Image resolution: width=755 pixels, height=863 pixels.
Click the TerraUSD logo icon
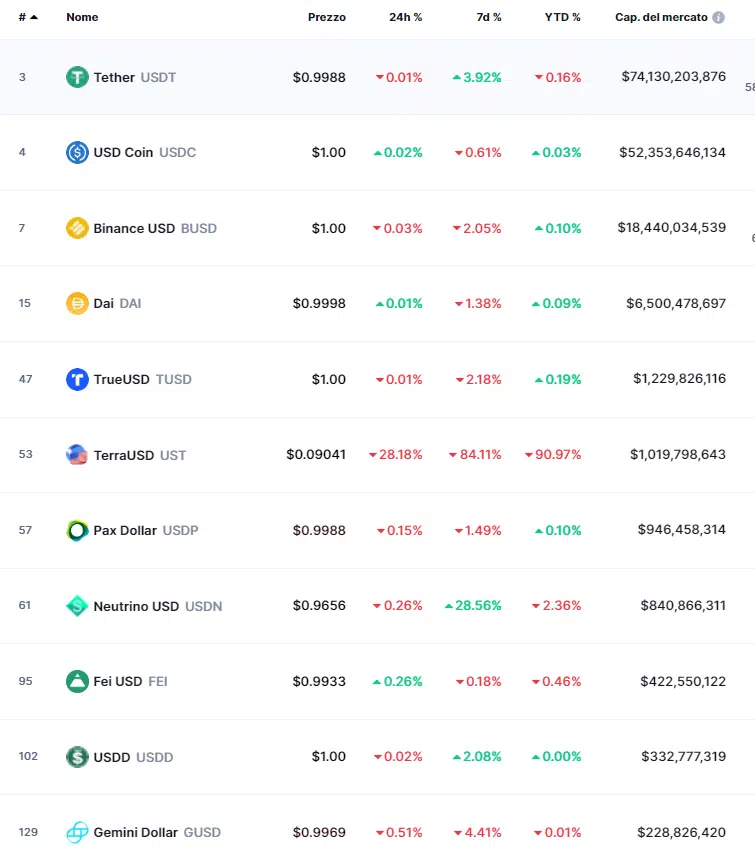tap(77, 455)
